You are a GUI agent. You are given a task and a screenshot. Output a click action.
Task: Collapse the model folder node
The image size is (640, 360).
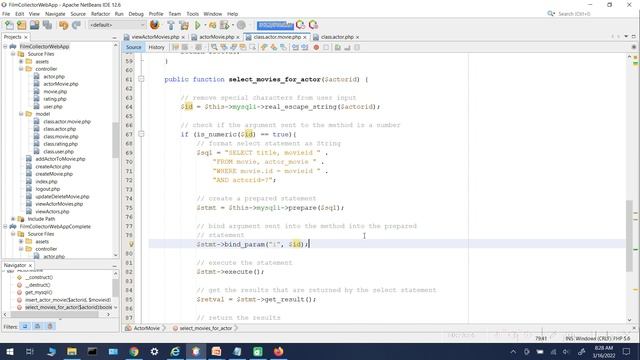[21, 114]
